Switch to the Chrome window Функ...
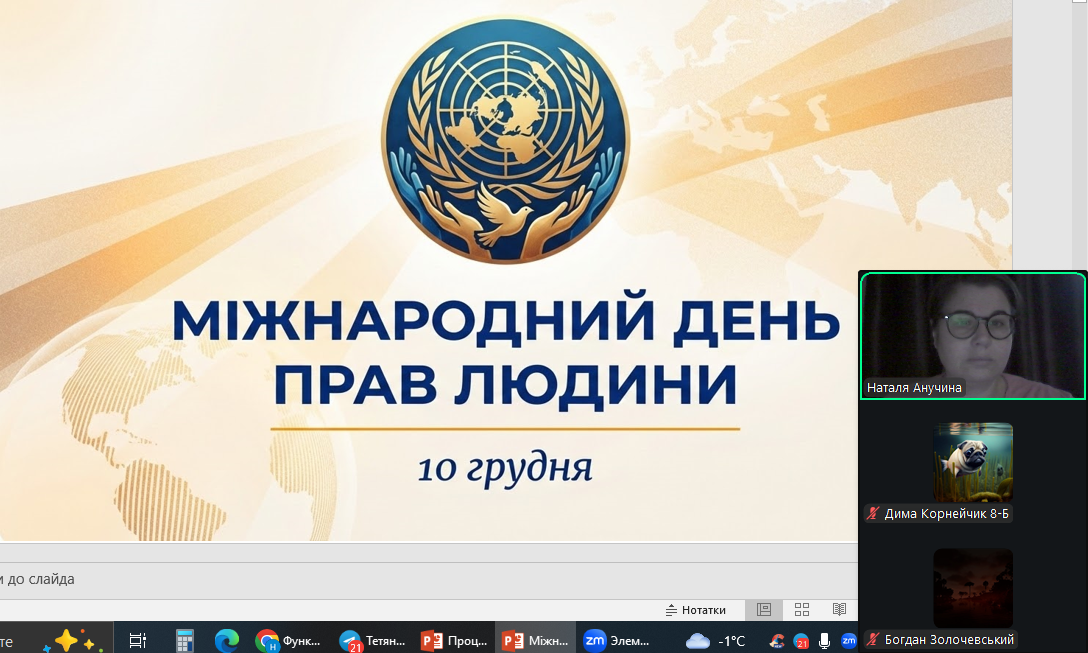1088x653 pixels. tap(288, 640)
